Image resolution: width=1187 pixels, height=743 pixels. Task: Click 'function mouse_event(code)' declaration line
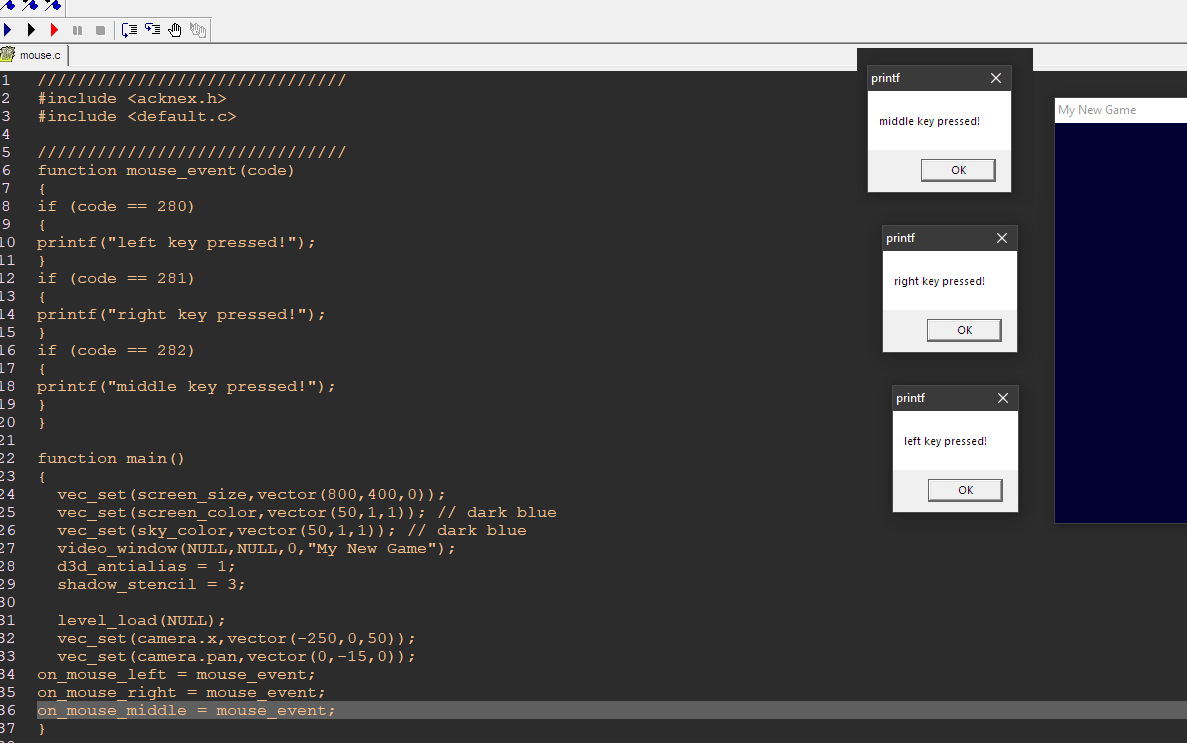click(x=166, y=170)
